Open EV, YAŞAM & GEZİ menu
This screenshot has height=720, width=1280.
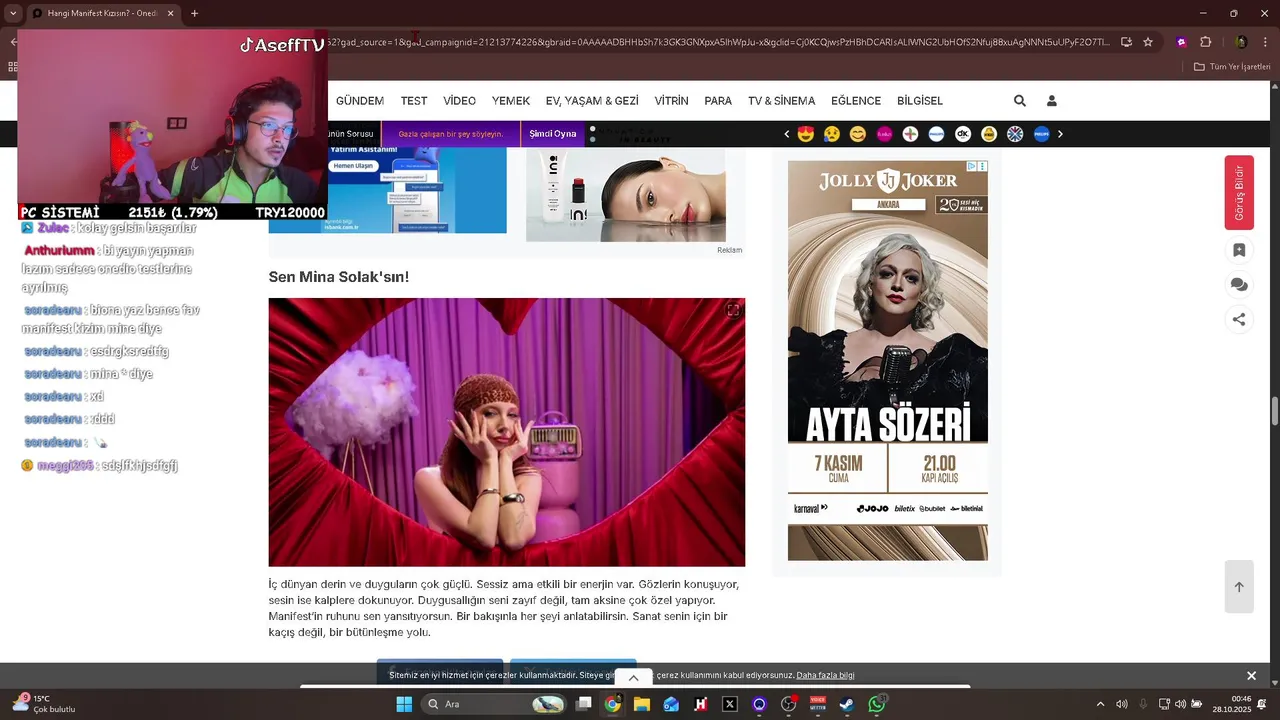[x=592, y=101]
